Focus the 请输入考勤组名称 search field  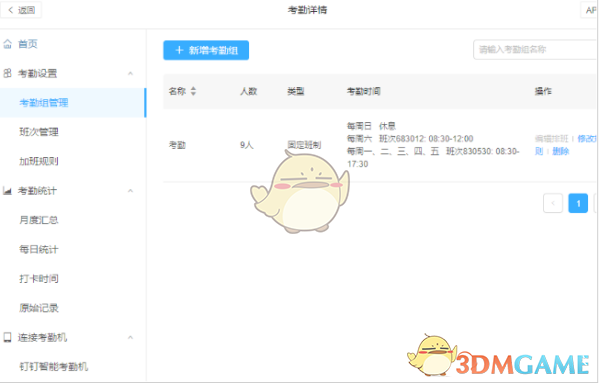click(x=535, y=49)
